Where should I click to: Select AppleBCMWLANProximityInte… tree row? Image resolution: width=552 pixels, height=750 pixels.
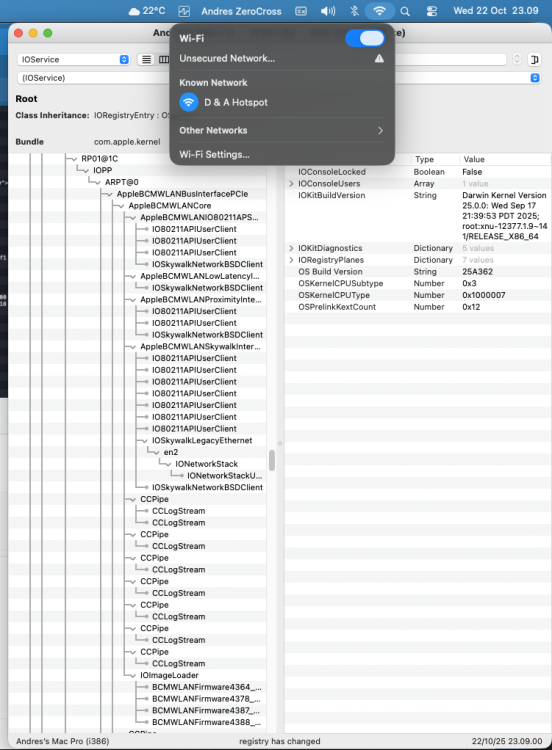click(x=201, y=299)
